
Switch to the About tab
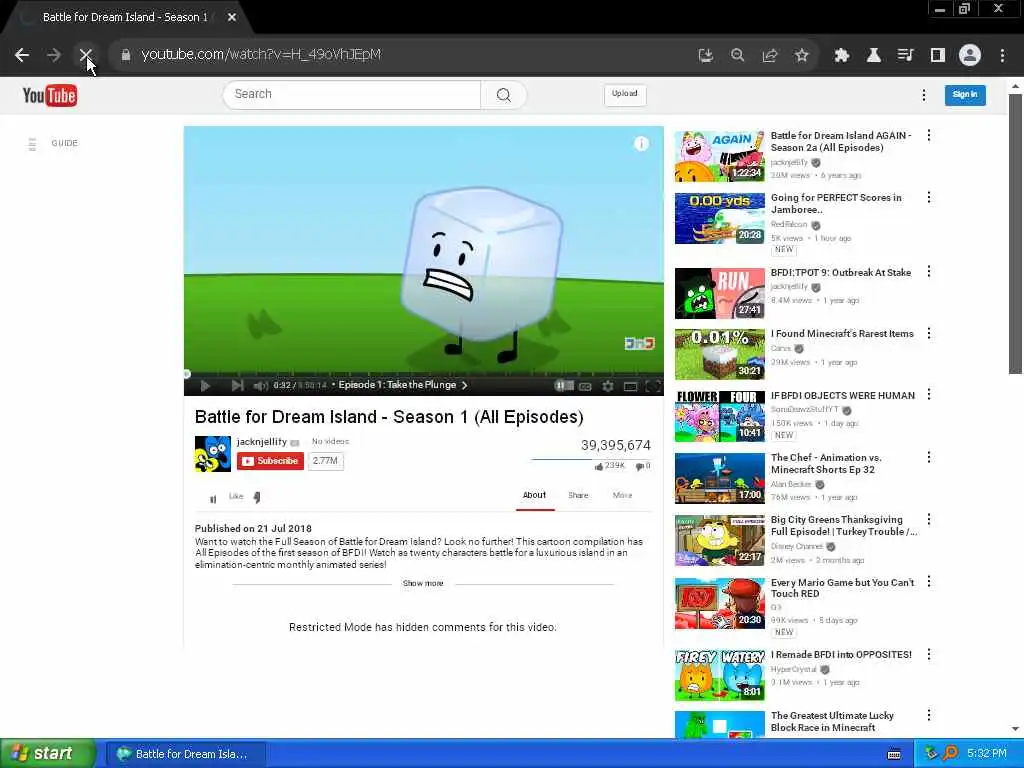(534, 496)
